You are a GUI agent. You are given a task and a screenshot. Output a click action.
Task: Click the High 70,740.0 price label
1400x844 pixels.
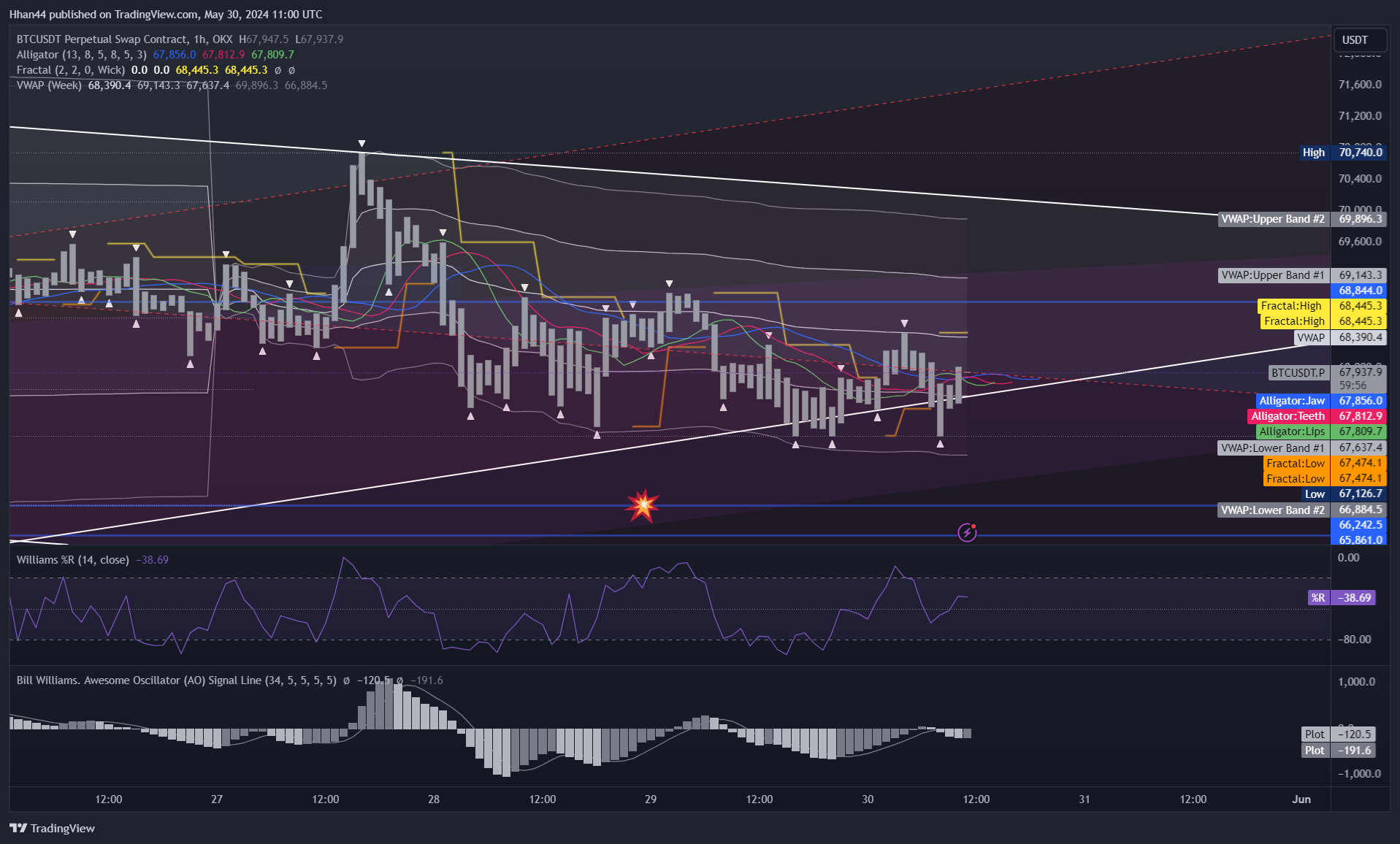pyautogui.click(x=1342, y=153)
